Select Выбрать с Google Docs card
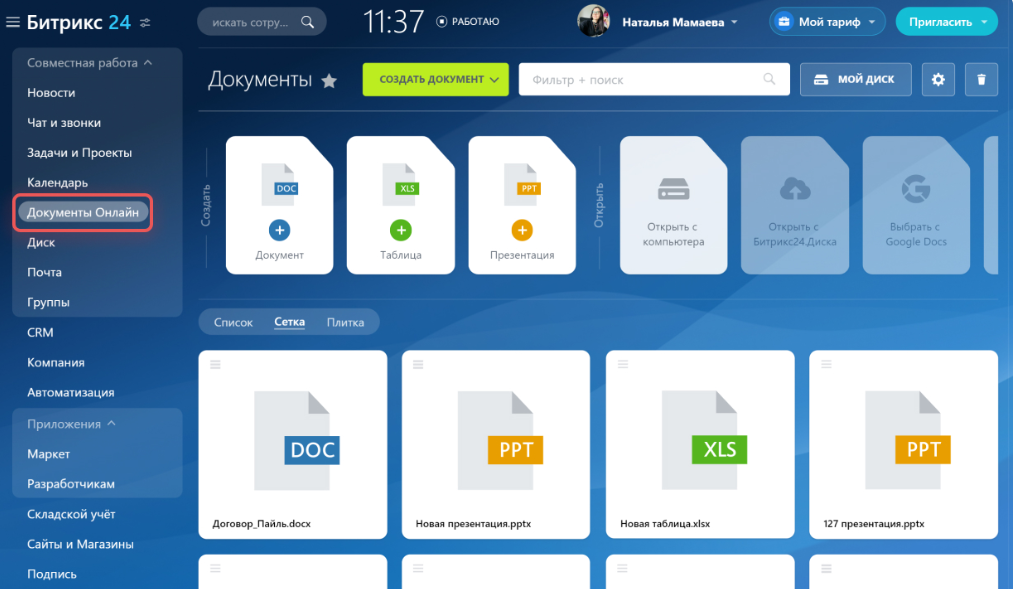The image size is (1013, 589). 916,205
